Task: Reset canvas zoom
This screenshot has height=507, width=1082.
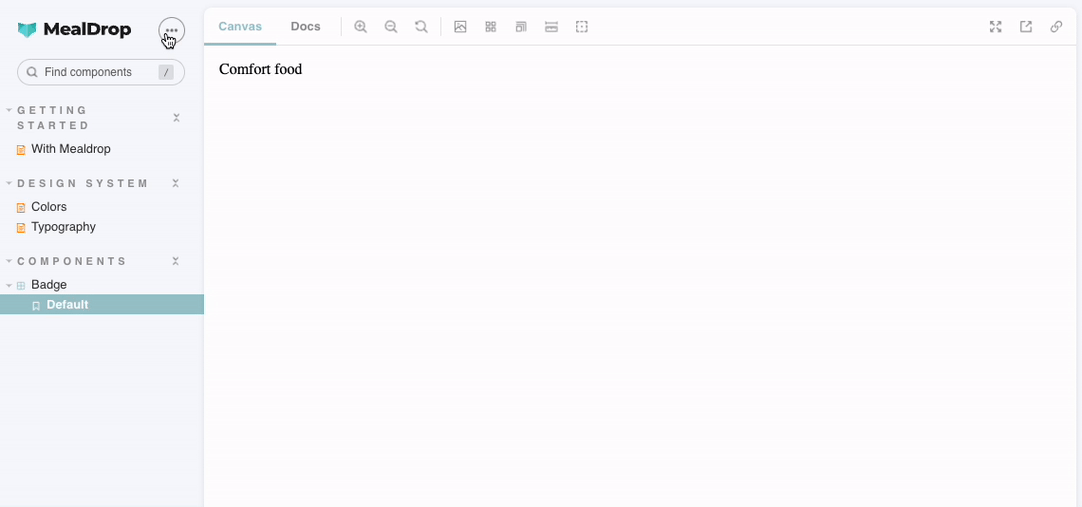Action: pos(421,27)
